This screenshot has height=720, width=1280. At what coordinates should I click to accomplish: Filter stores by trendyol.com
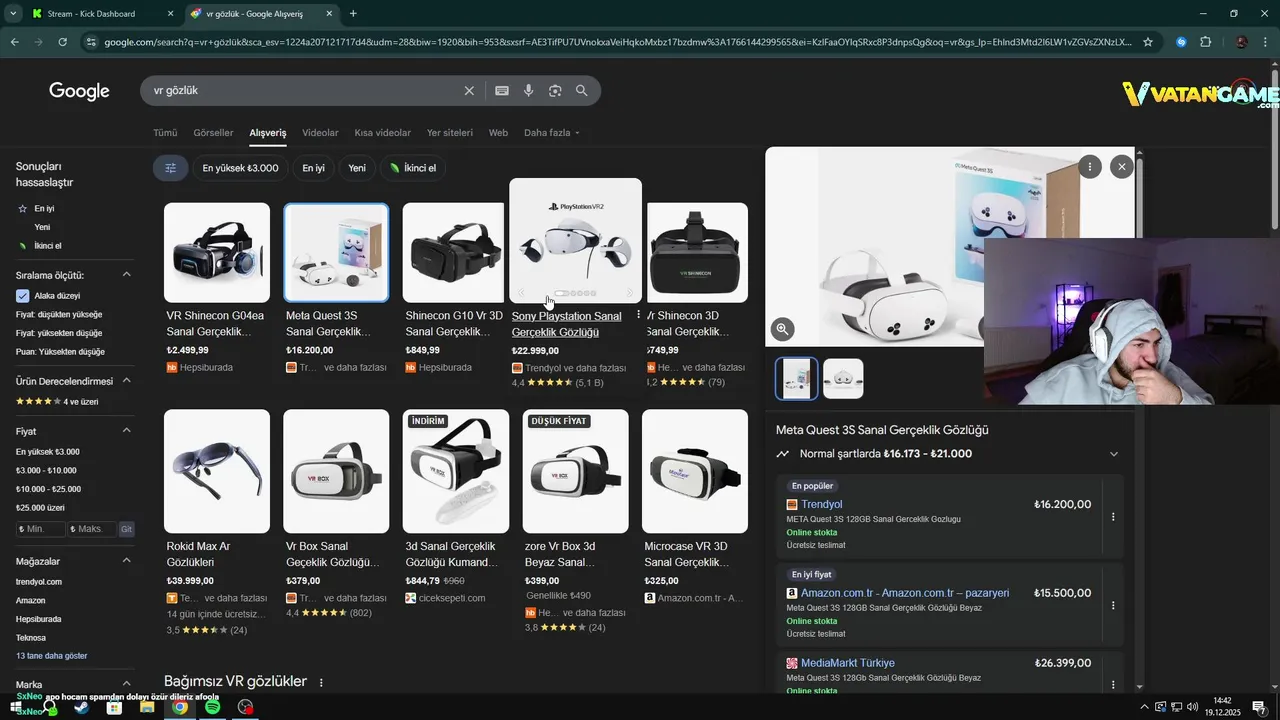click(39, 582)
